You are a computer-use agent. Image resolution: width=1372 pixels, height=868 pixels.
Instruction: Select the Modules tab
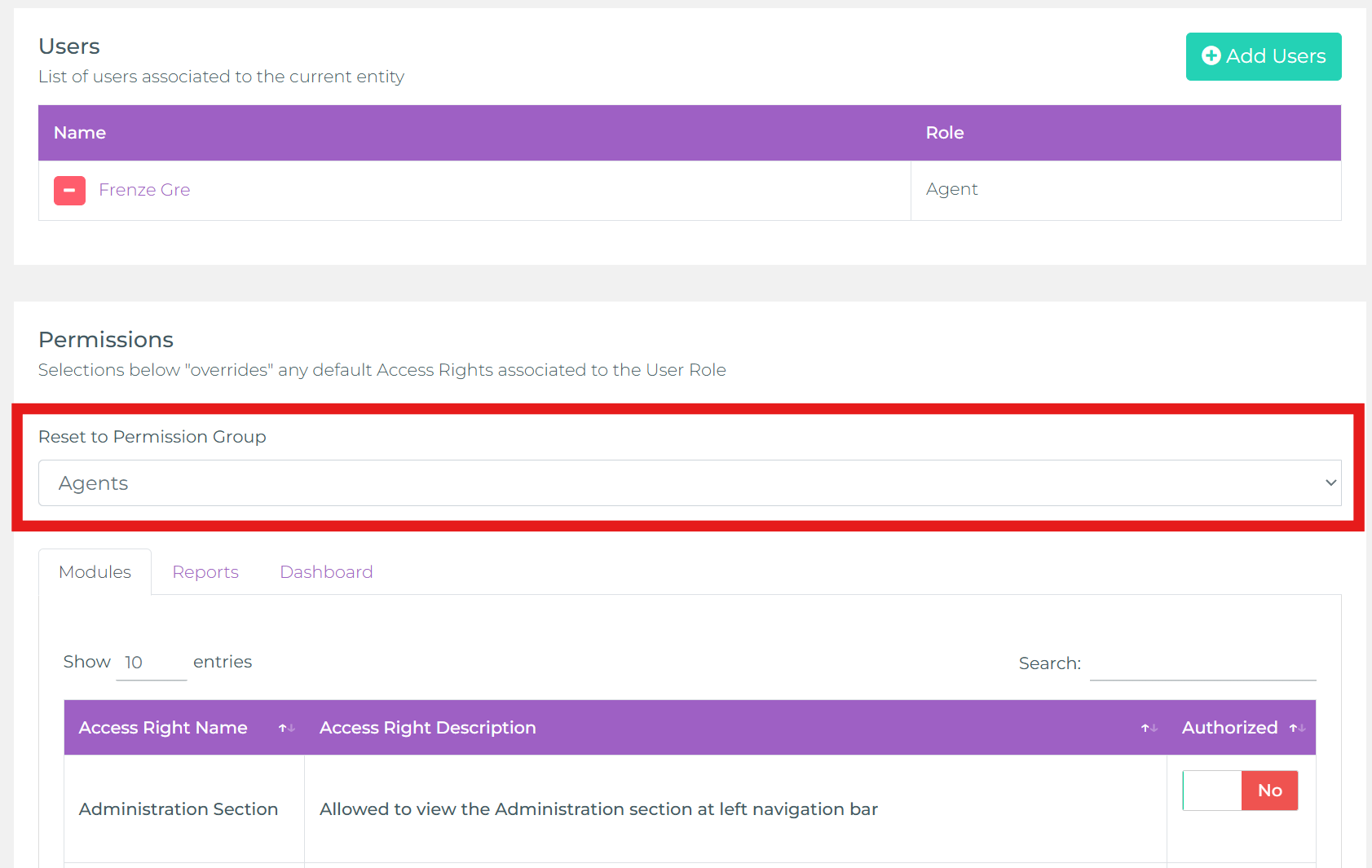click(x=95, y=572)
